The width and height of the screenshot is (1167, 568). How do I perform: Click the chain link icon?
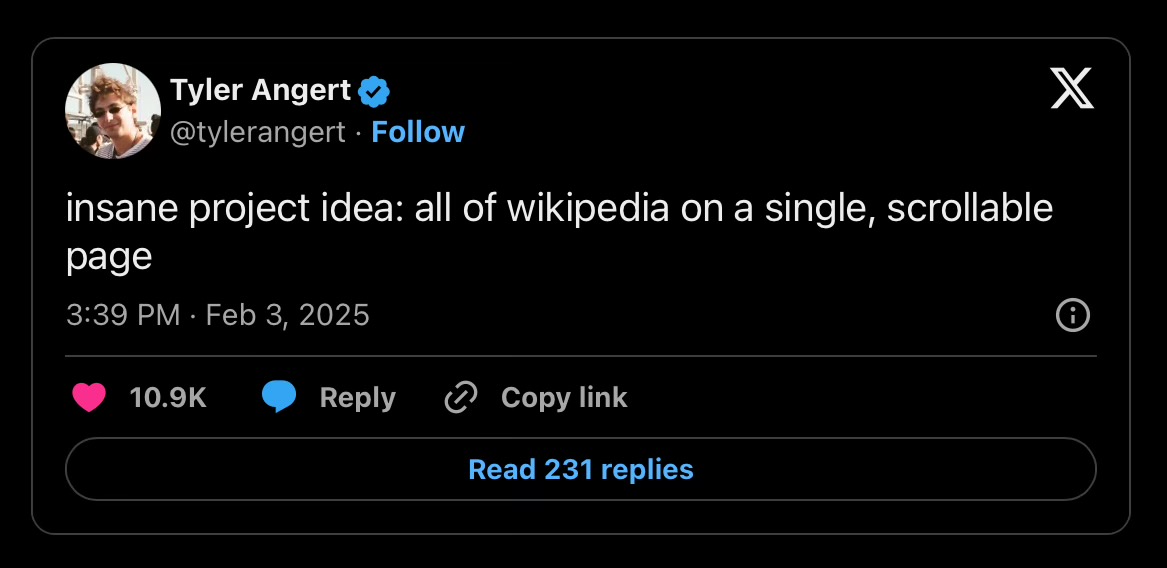(x=460, y=398)
